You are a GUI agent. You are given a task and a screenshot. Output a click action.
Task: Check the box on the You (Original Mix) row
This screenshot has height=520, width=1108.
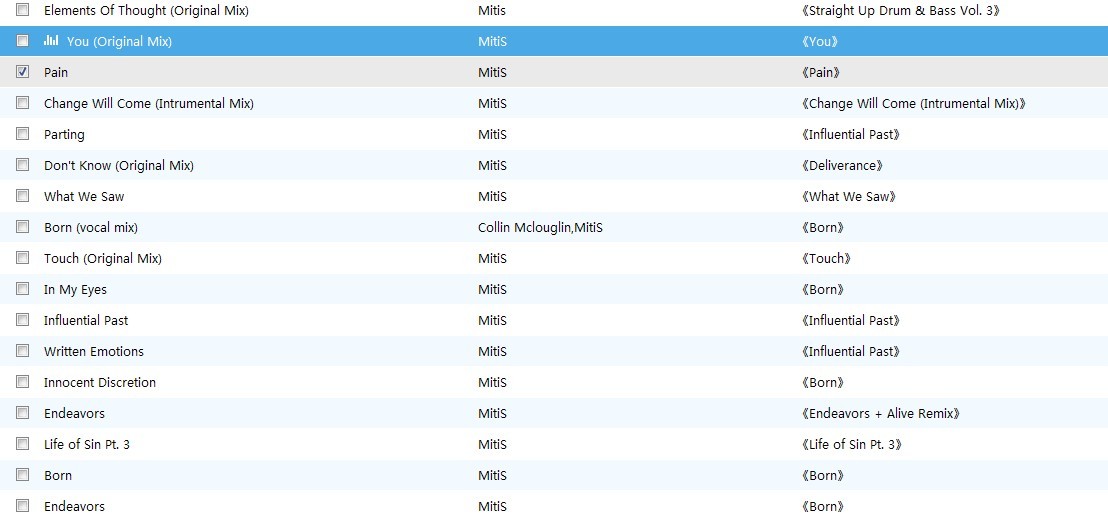point(23,41)
